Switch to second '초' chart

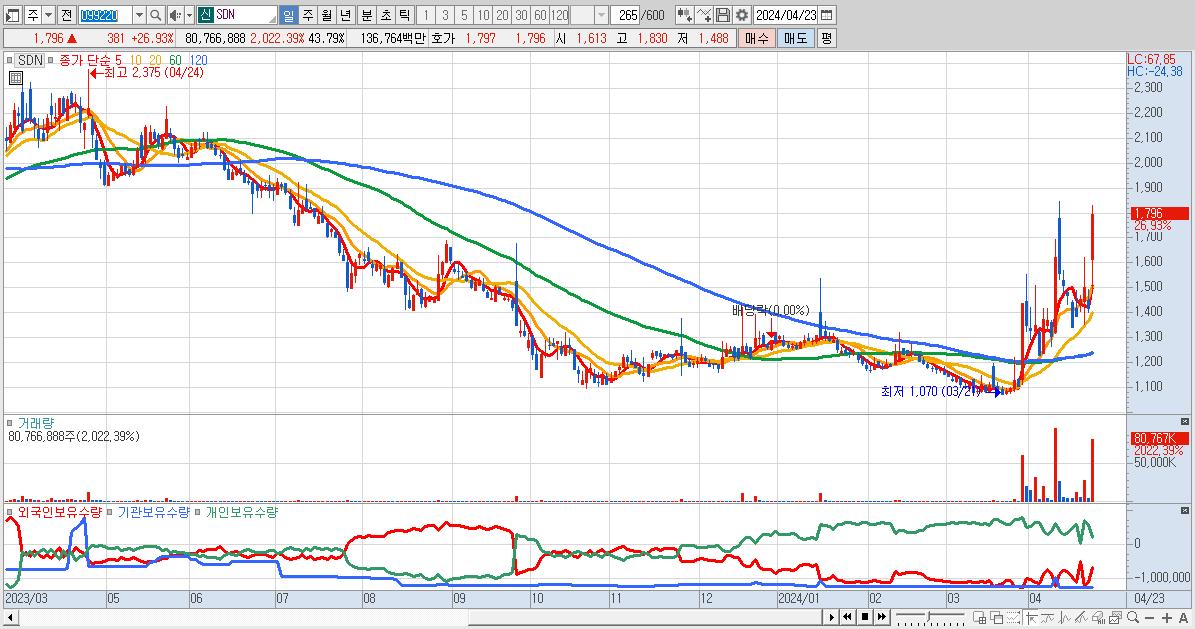386,14
